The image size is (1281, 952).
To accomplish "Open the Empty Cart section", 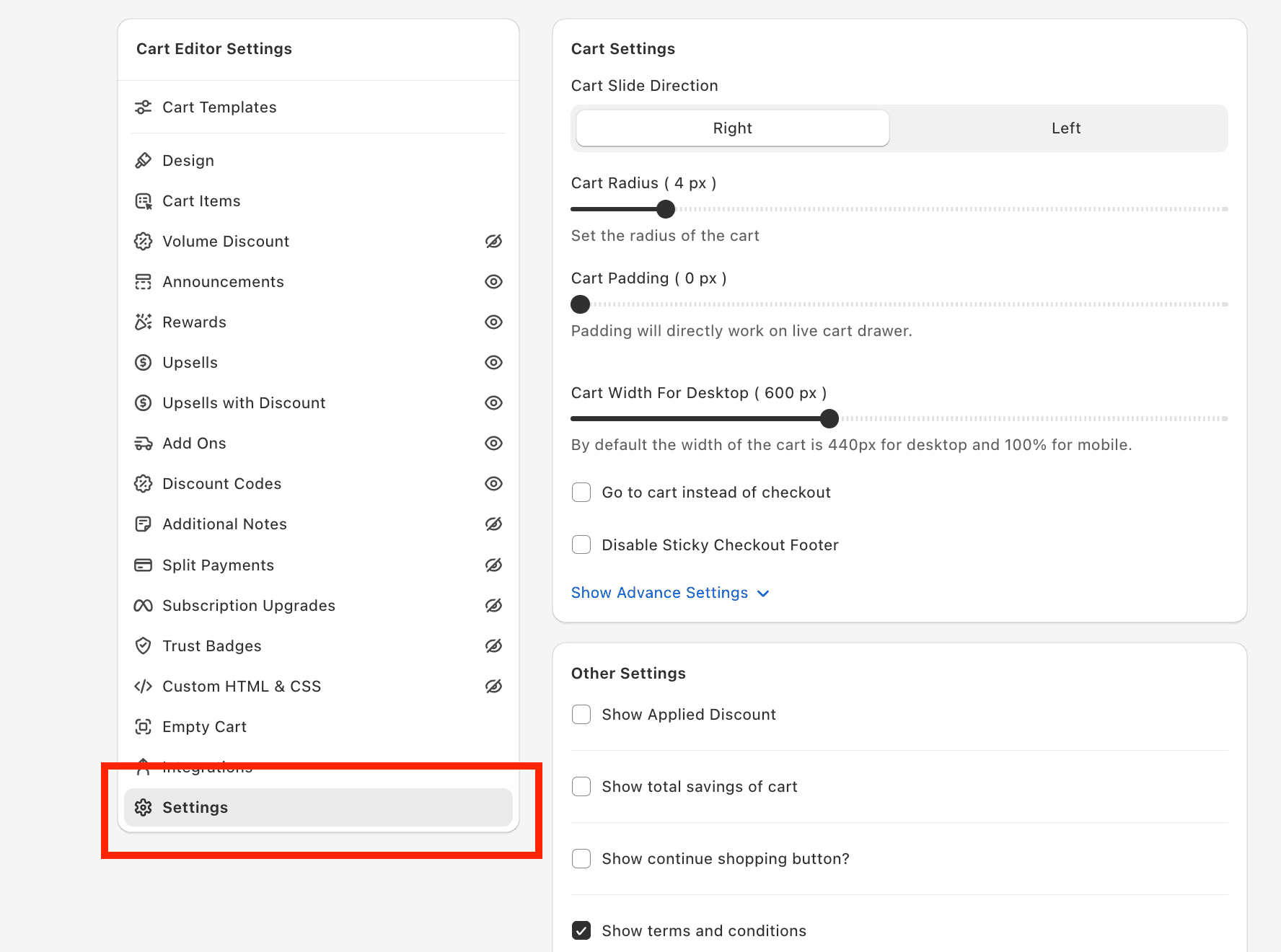I will click(x=318, y=727).
